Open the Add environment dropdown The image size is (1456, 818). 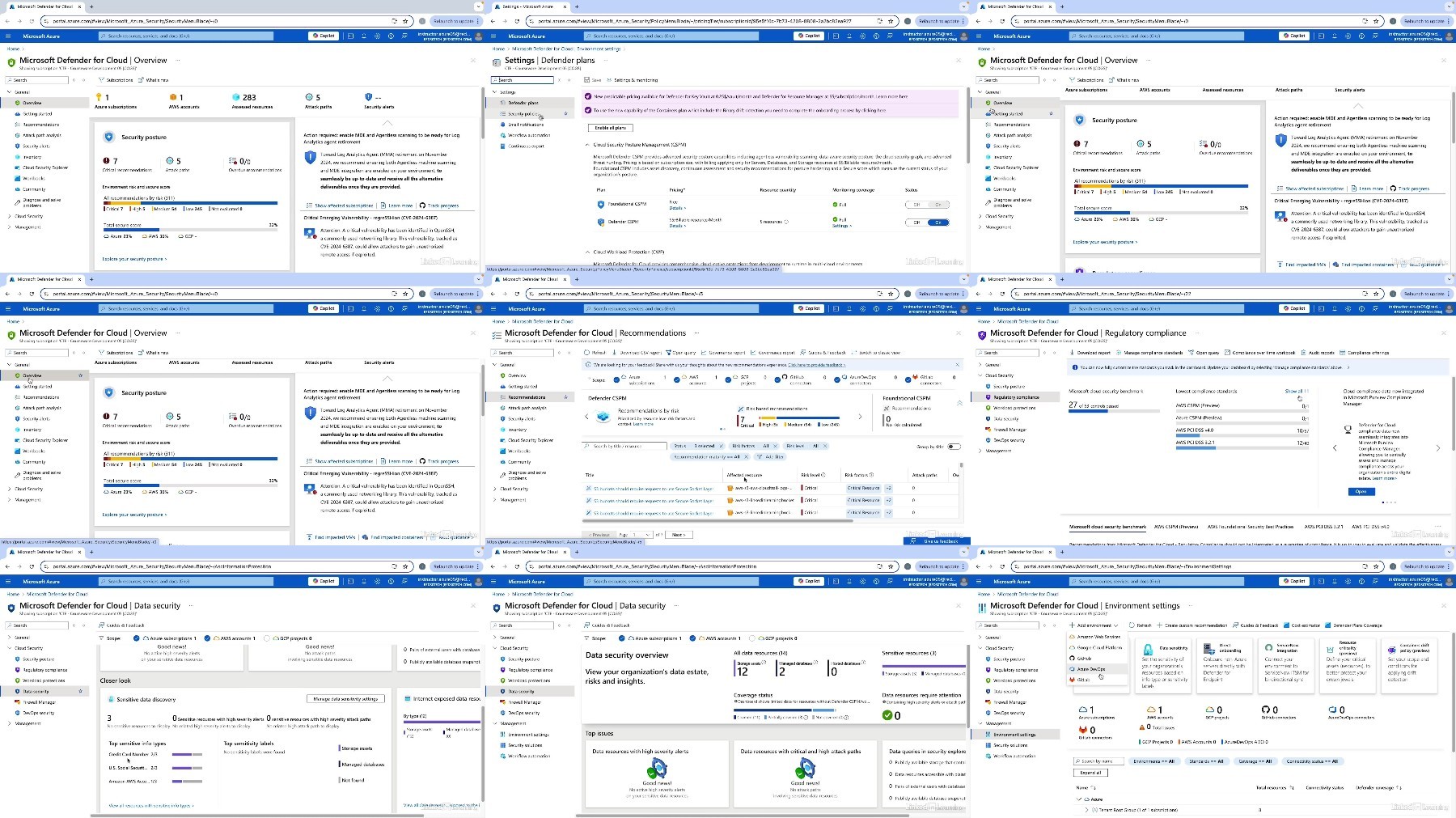tap(1094, 625)
